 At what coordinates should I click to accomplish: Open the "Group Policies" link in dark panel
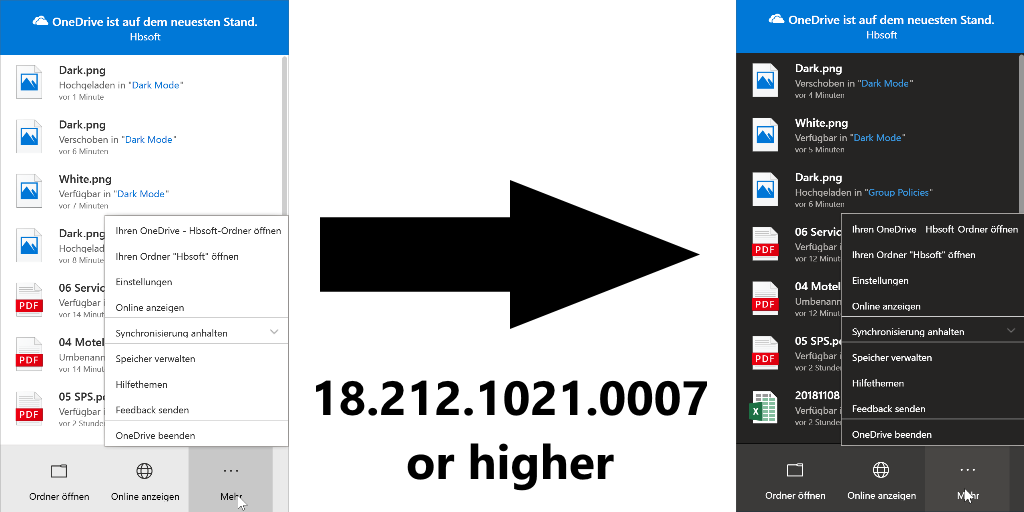[899, 192]
